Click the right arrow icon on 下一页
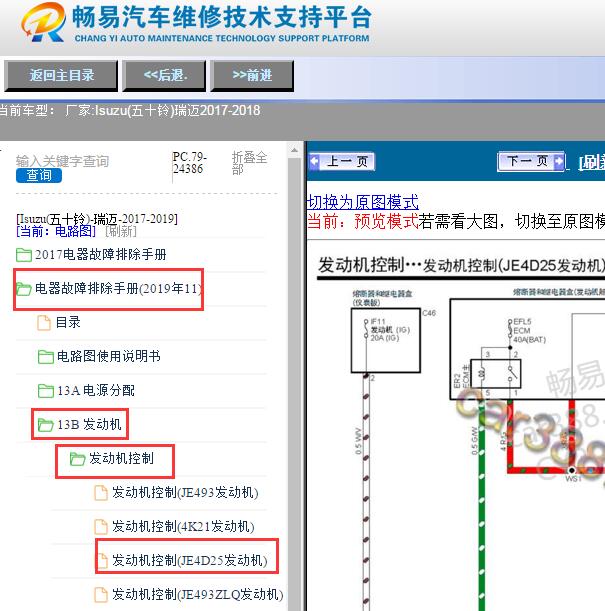Viewport: 605px width, 611px height. tap(559, 161)
